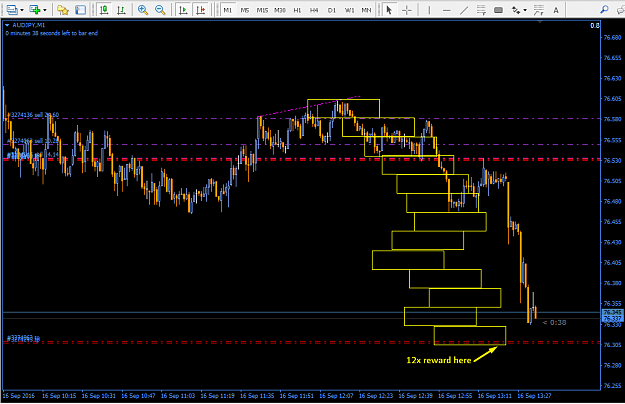Toggle Chart Shift from right border
The height and width of the screenshot is (404, 625).
tap(200, 10)
